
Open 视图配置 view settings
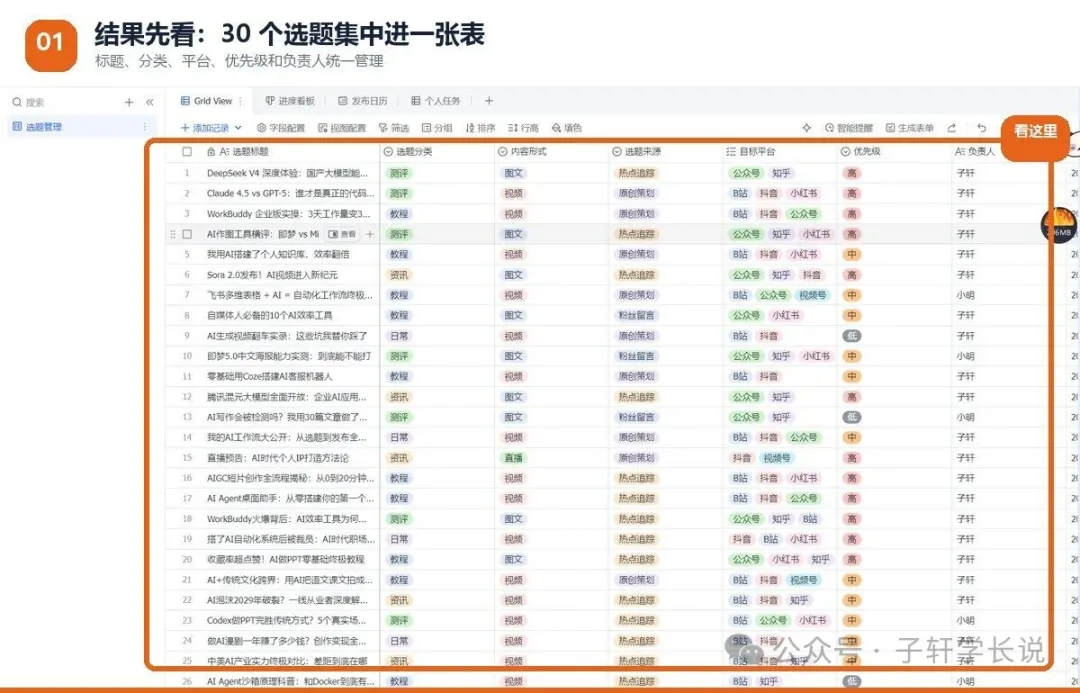point(342,127)
